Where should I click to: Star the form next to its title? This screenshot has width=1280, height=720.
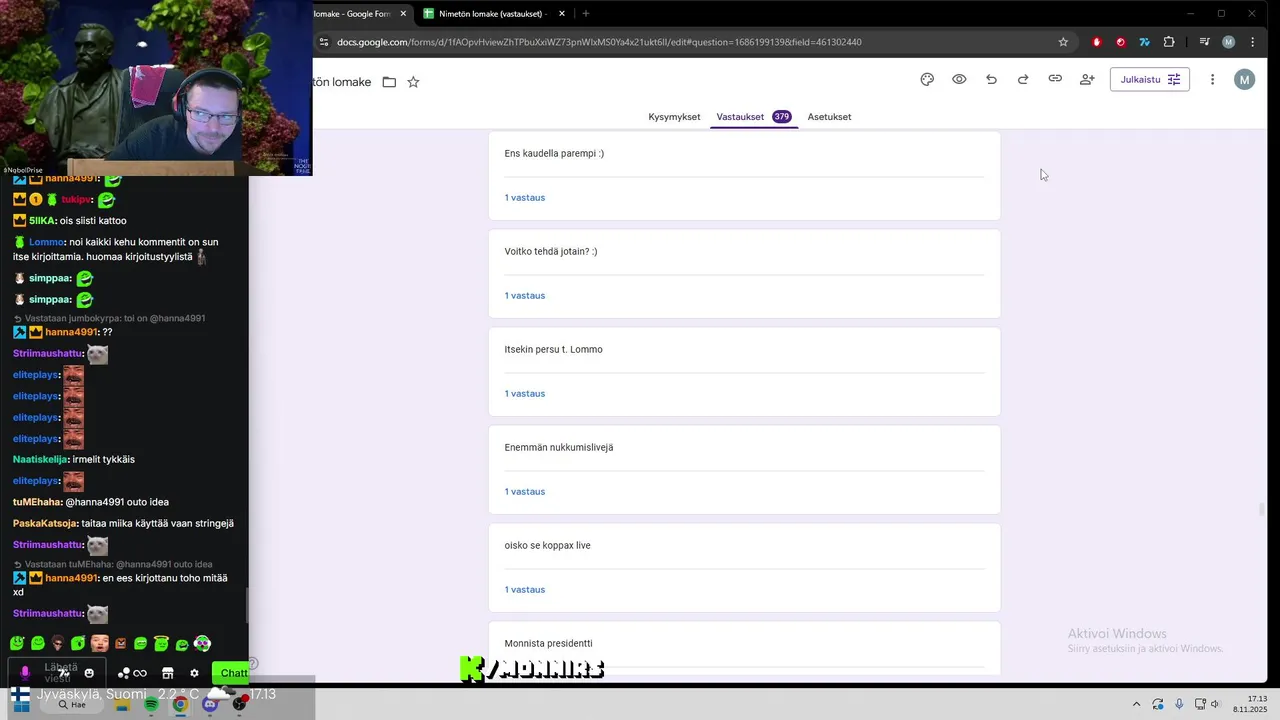coord(413,82)
